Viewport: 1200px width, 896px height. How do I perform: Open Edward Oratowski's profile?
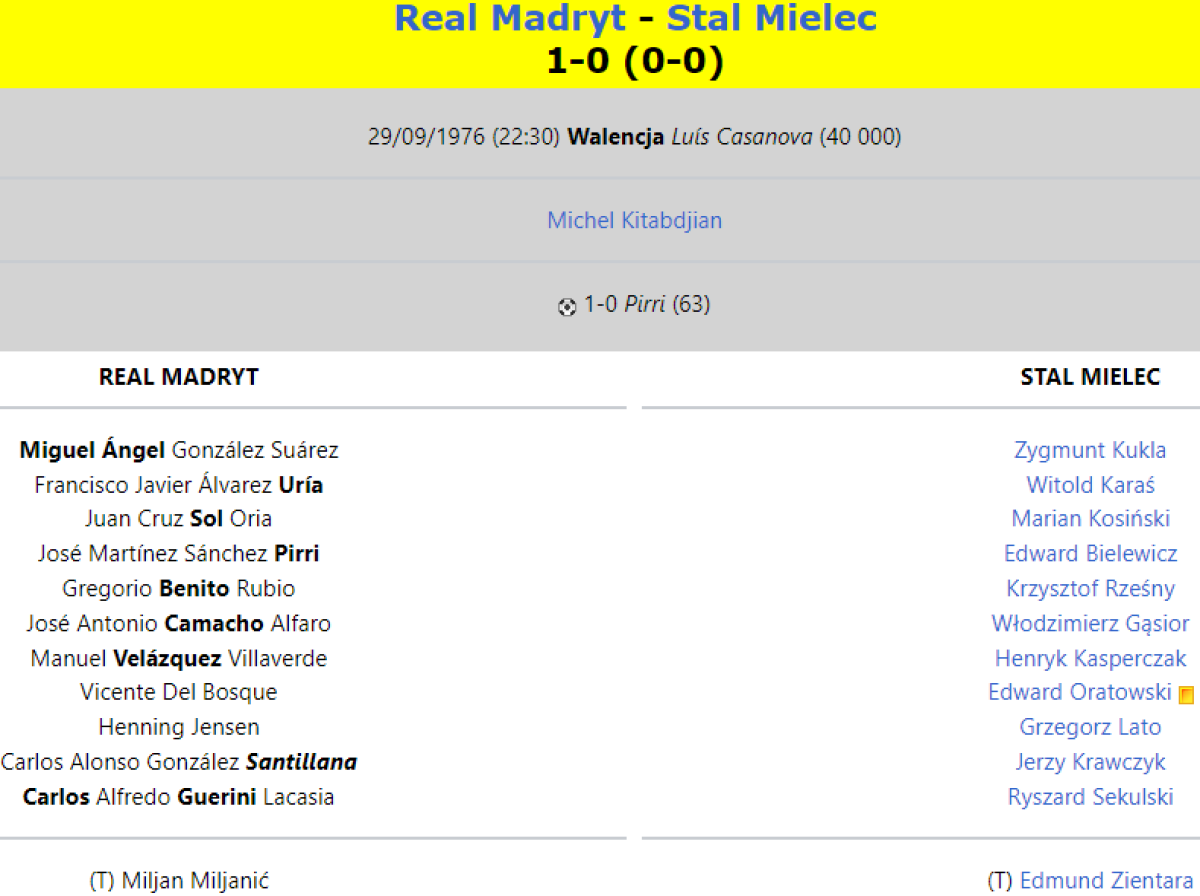1079,692
